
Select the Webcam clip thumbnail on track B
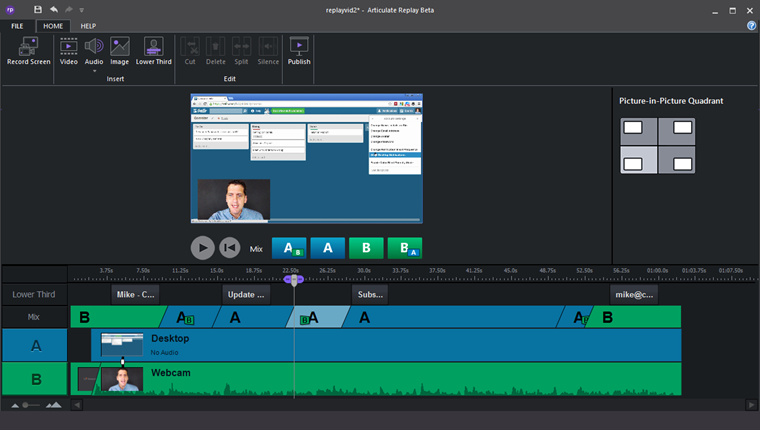pyautogui.click(x=124, y=379)
